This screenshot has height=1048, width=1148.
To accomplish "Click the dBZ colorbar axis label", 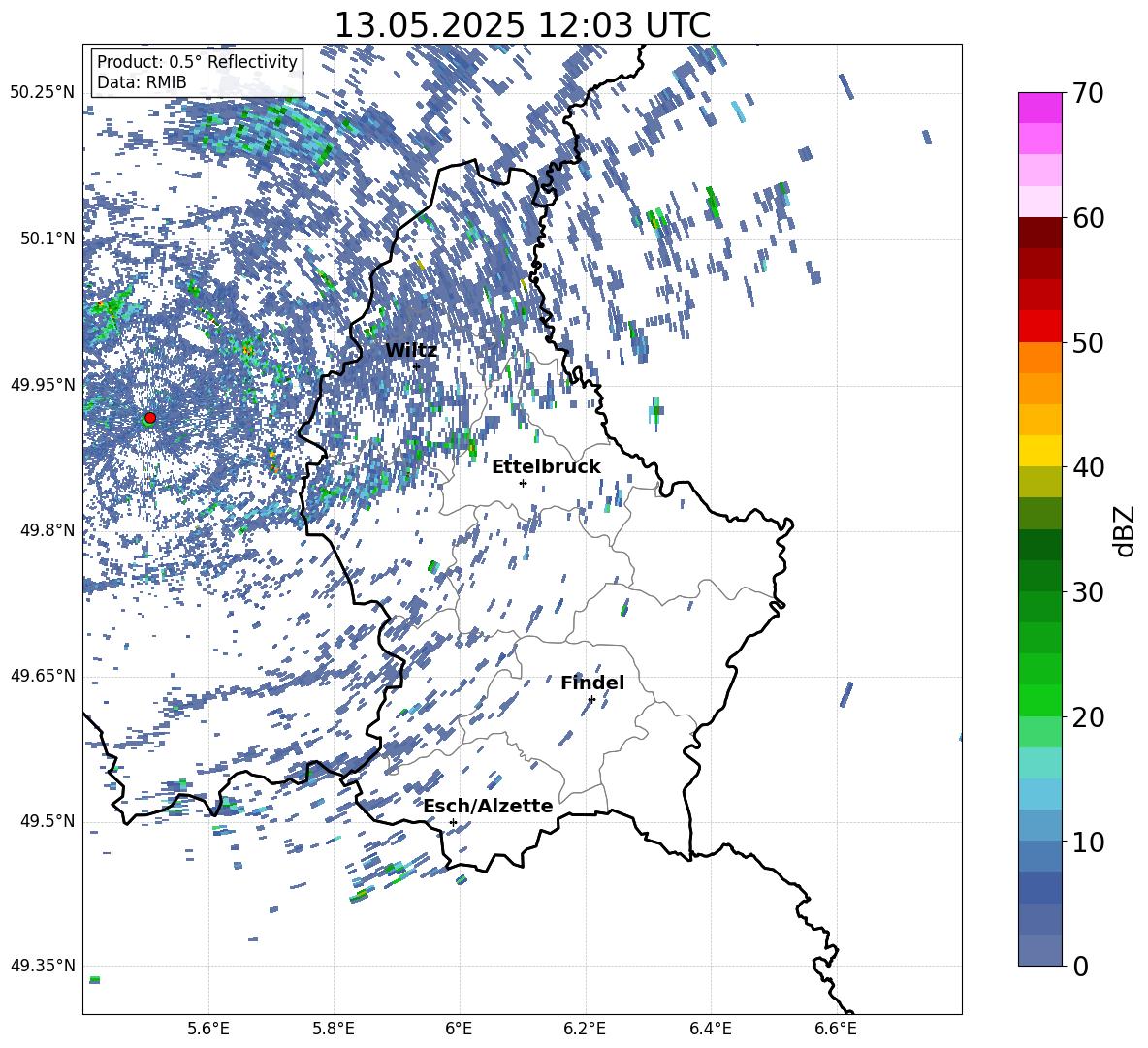I will click(x=1126, y=530).
